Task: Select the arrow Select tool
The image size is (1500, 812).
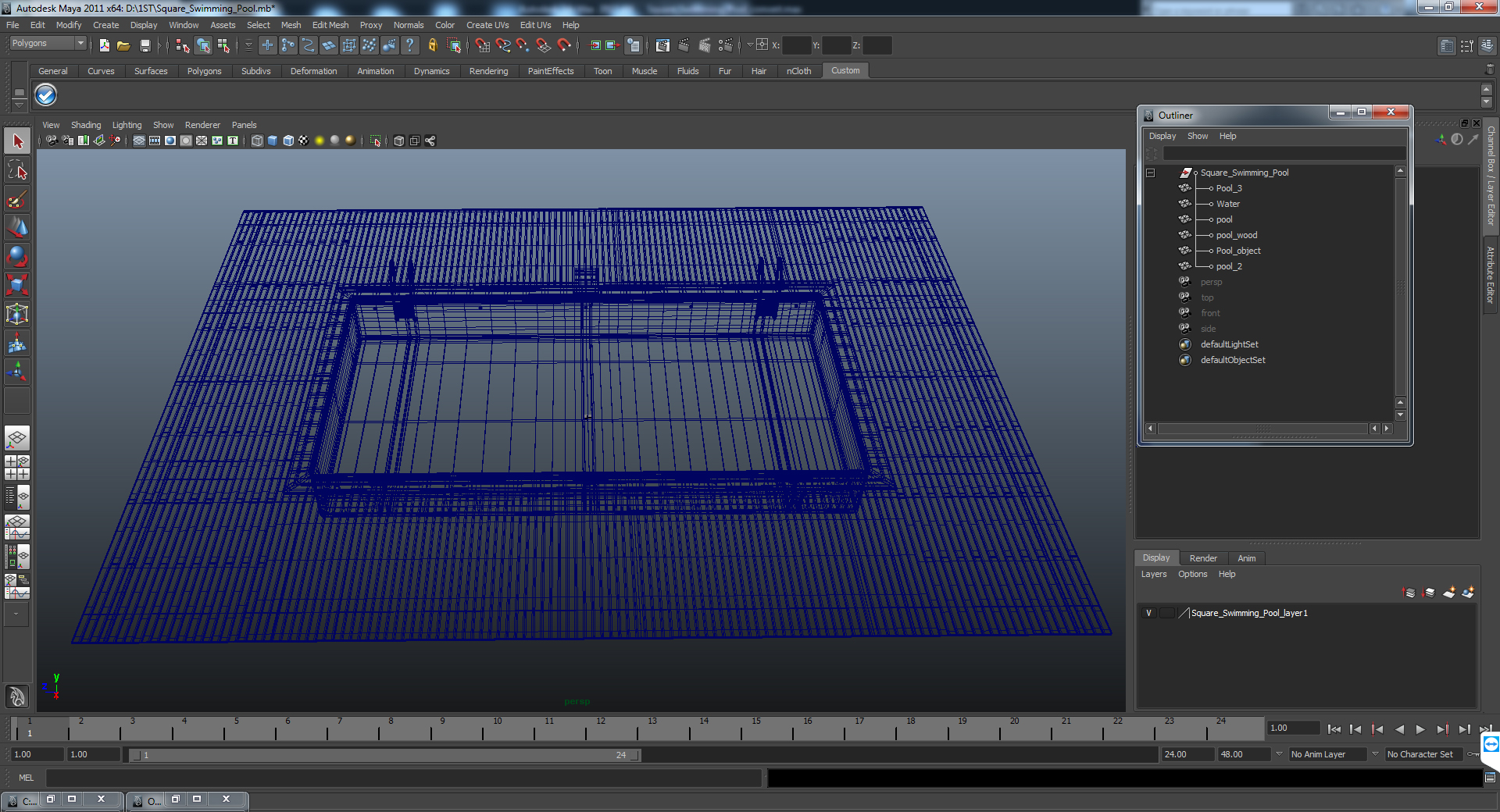Action: (17, 141)
